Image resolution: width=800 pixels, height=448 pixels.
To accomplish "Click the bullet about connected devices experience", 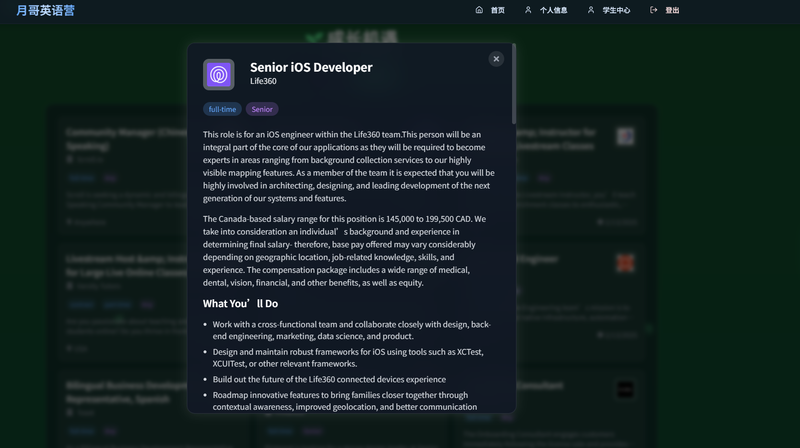I will coord(329,379).
